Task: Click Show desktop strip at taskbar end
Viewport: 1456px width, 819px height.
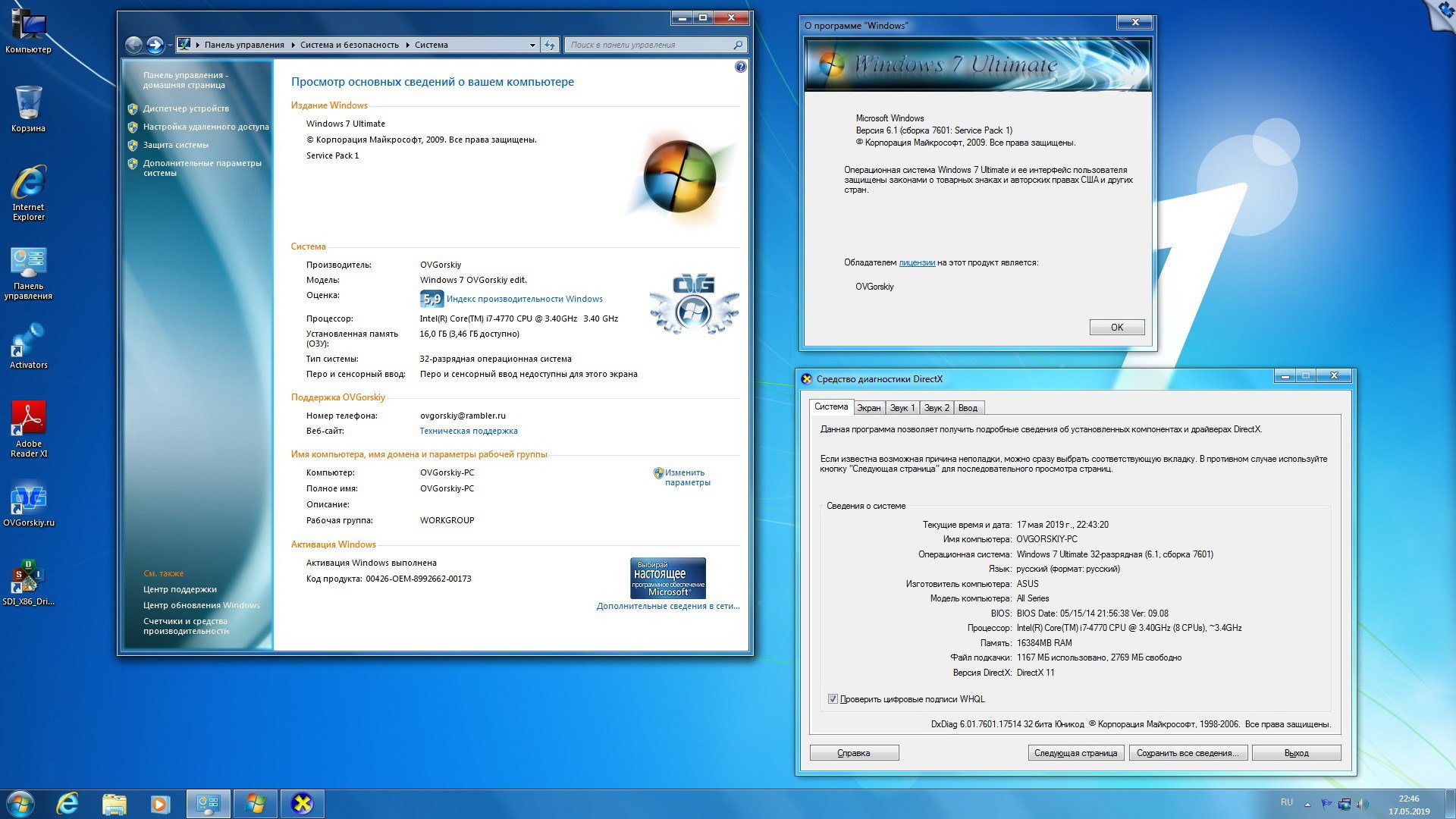Action: coord(1450,804)
